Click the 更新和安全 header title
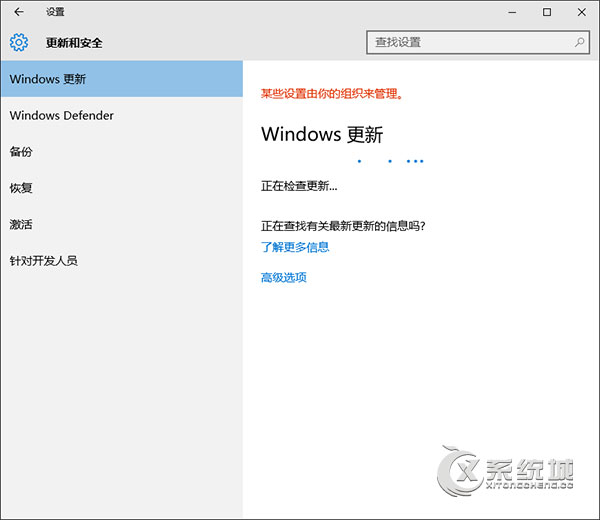The width and height of the screenshot is (600, 520). [74, 43]
